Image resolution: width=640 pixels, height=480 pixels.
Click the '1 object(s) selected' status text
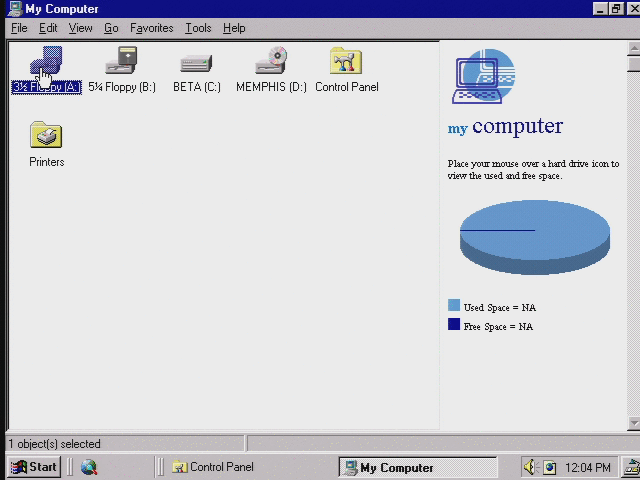click(x=54, y=444)
